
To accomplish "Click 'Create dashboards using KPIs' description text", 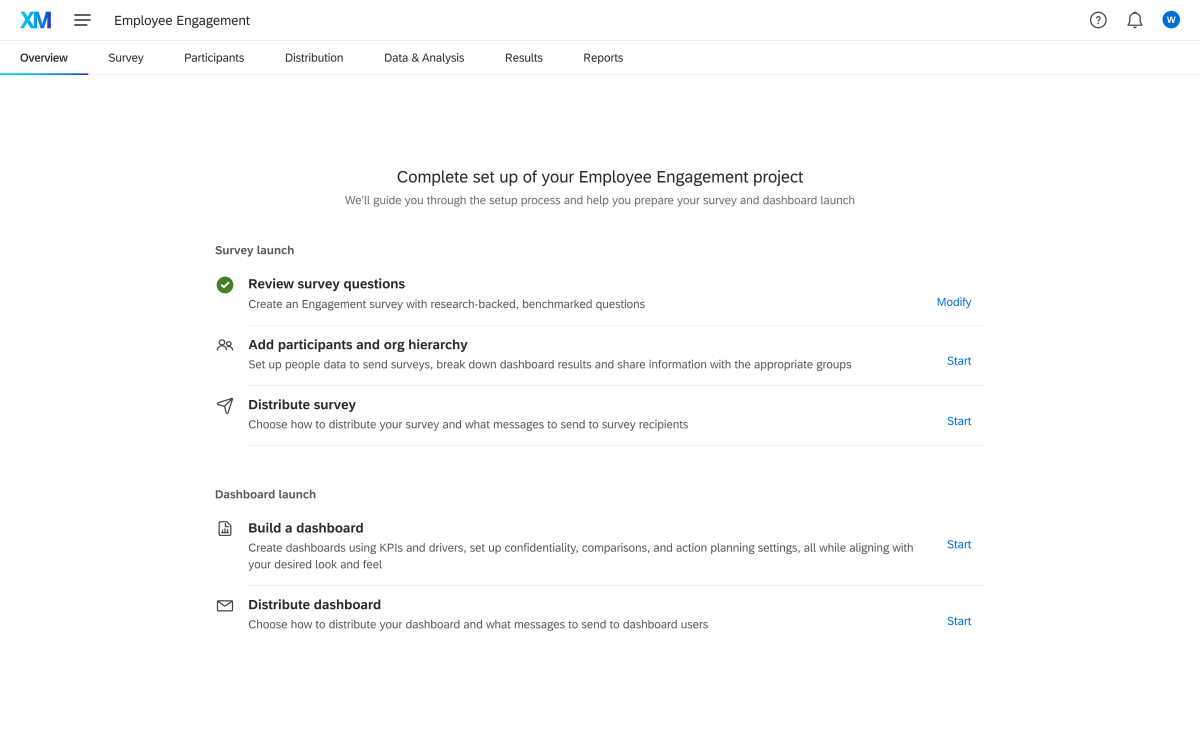I will (581, 556).
